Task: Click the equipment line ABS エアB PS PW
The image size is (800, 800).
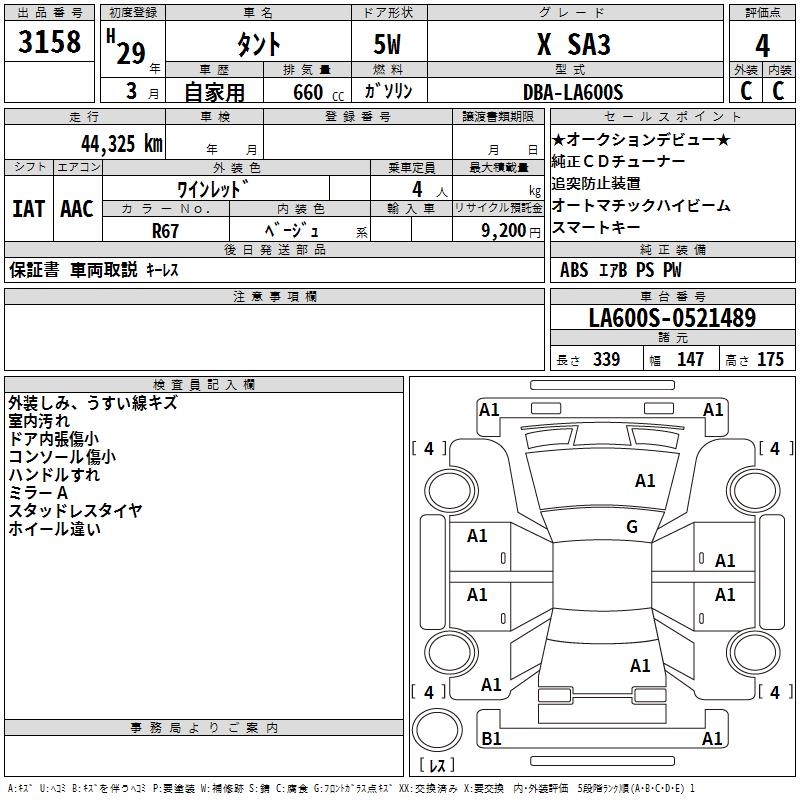Action: pyautogui.click(x=620, y=270)
